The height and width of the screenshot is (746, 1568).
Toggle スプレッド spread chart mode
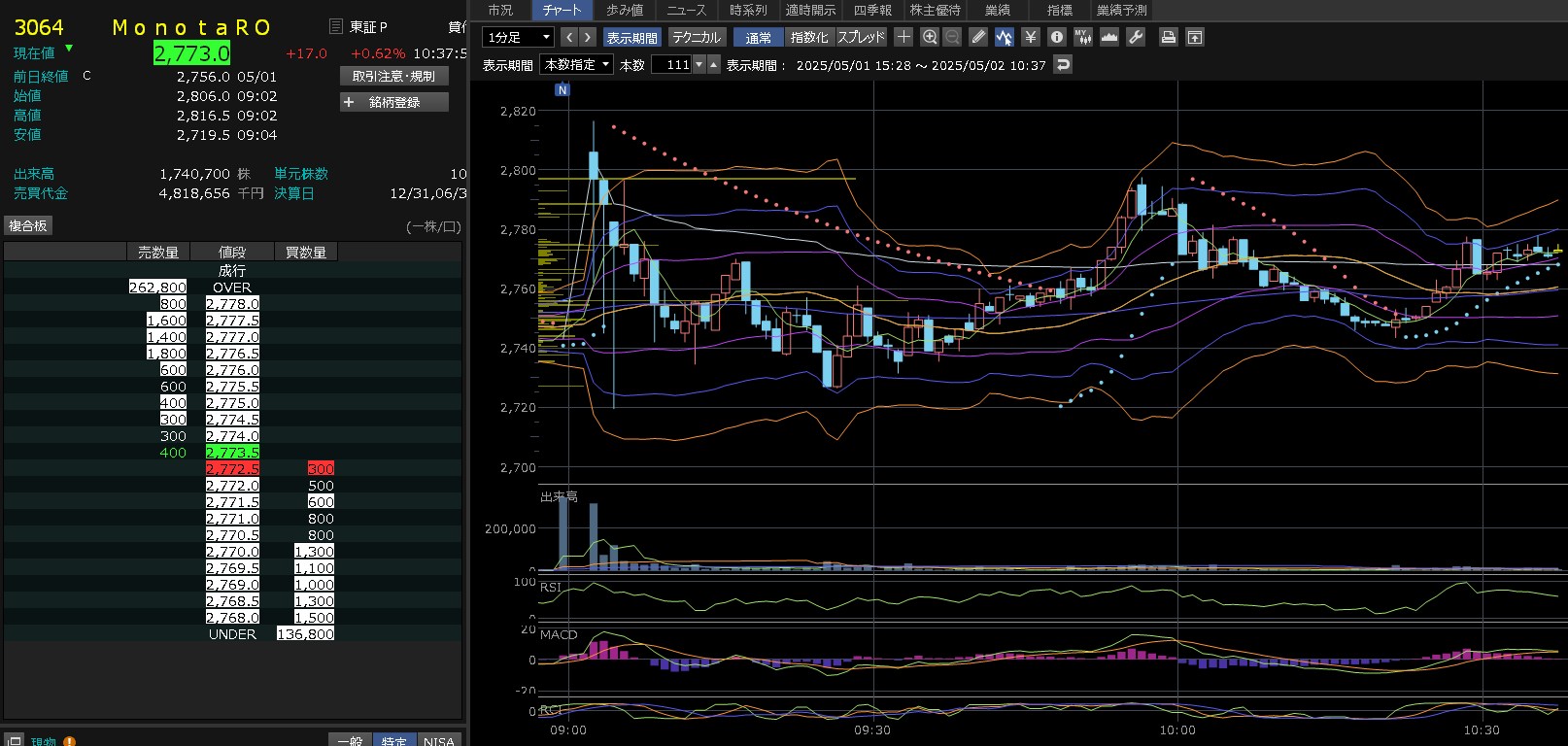pyautogui.click(x=861, y=37)
